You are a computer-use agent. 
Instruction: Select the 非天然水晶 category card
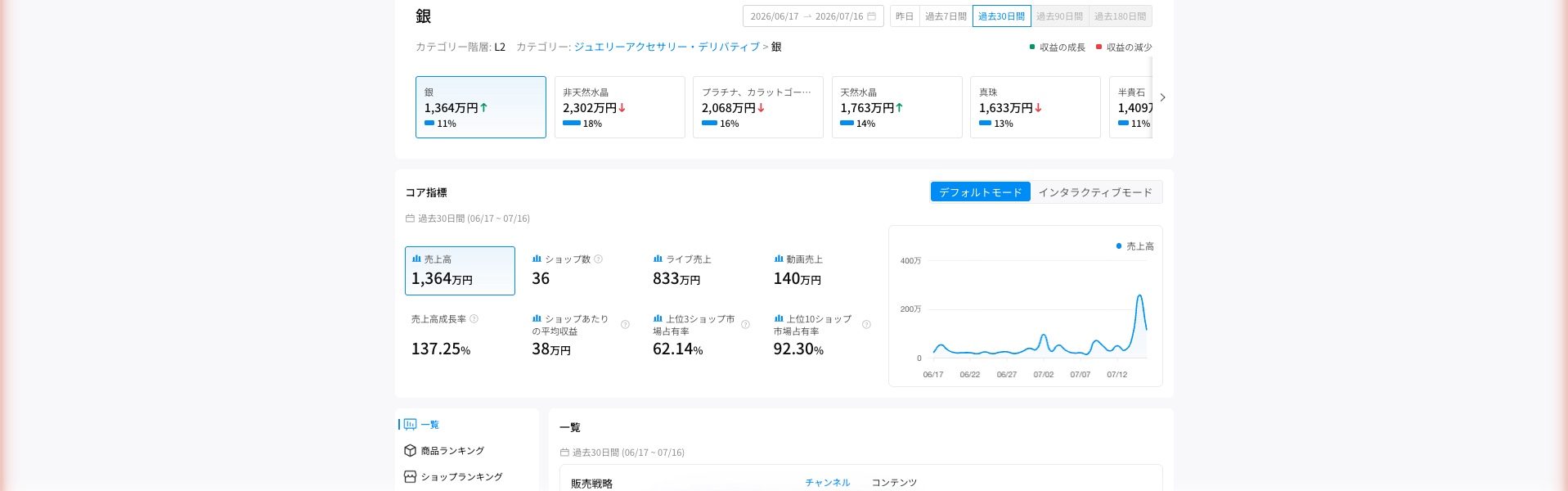[x=620, y=107]
